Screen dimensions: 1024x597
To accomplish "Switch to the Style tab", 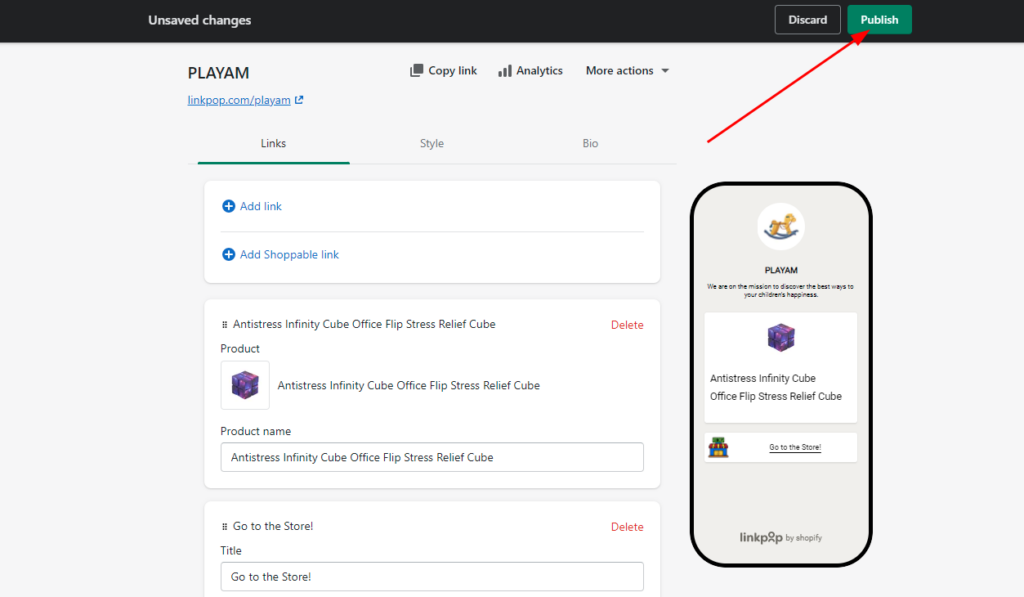I will (x=432, y=143).
